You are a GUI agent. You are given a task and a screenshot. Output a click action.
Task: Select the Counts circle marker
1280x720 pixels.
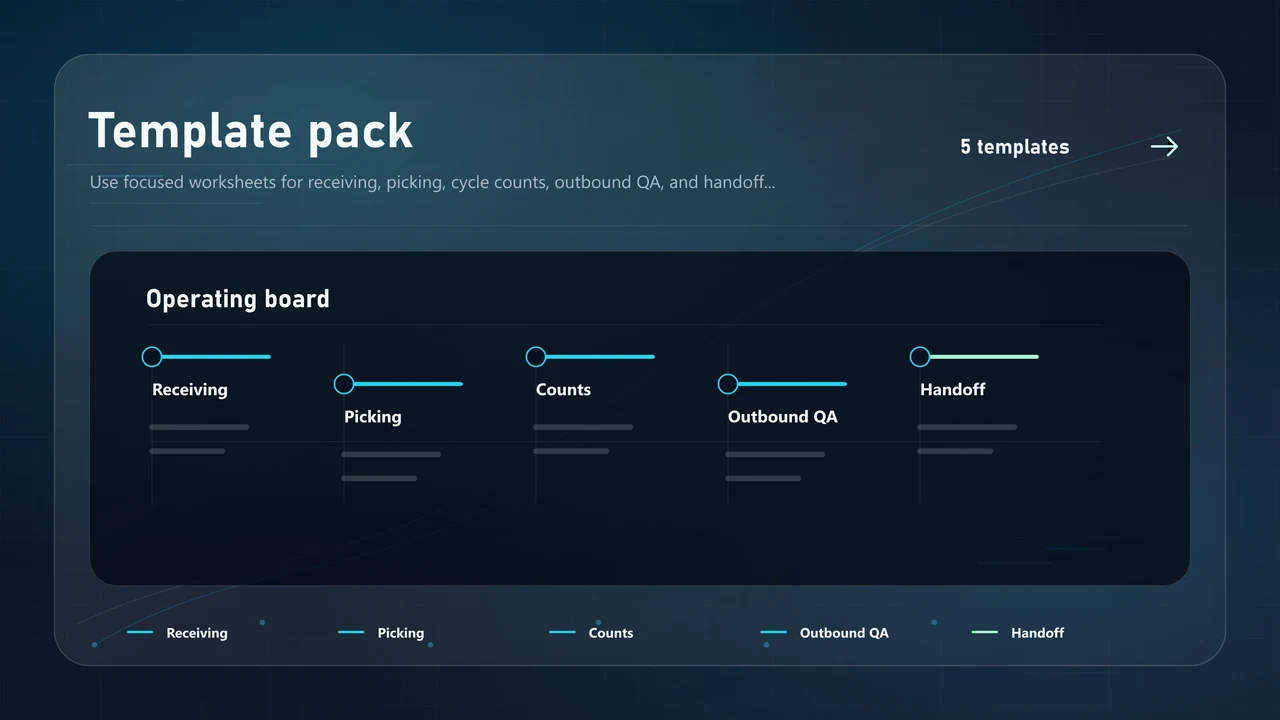[x=536, y=357]
